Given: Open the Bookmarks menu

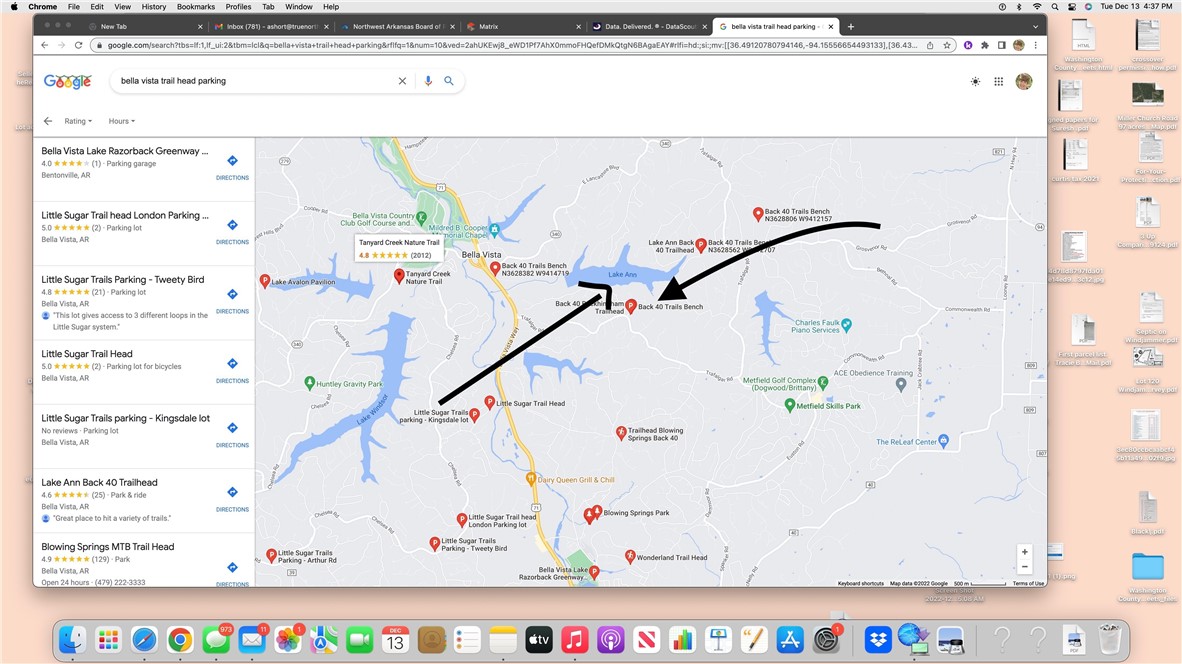Looking at the screenshot, I should (195, 7).
